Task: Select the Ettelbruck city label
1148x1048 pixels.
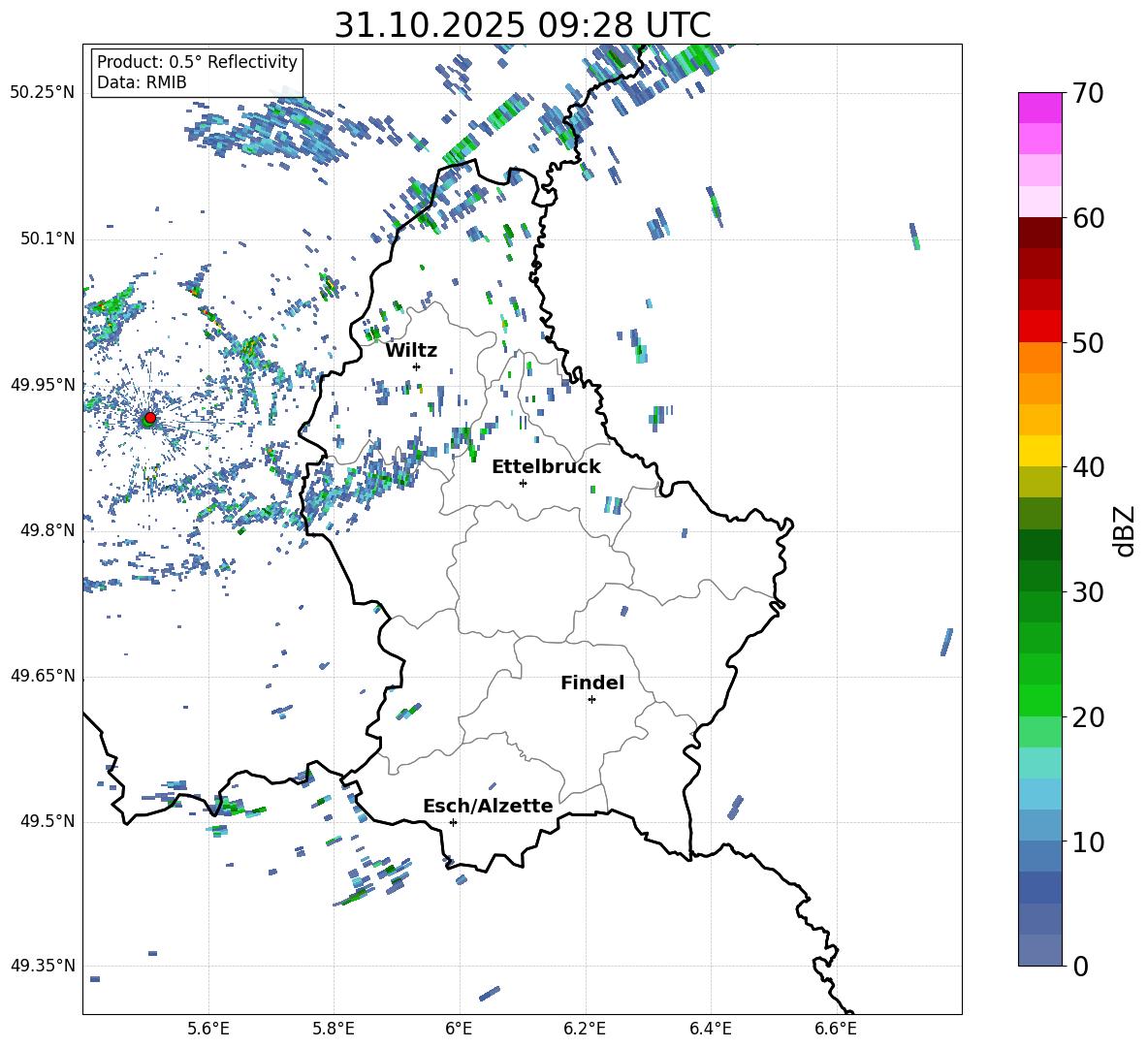Action: tap(546, 466)
